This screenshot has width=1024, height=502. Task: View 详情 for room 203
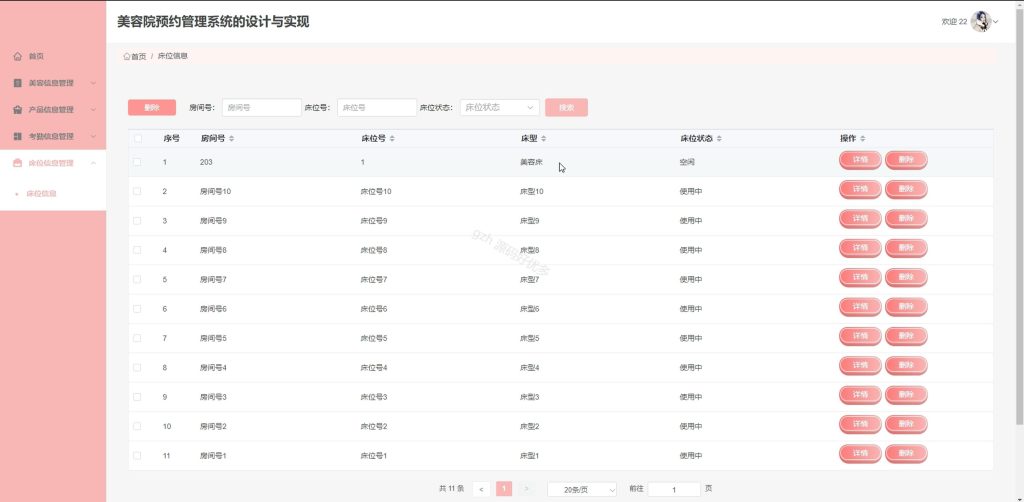[x=860, y=160]
